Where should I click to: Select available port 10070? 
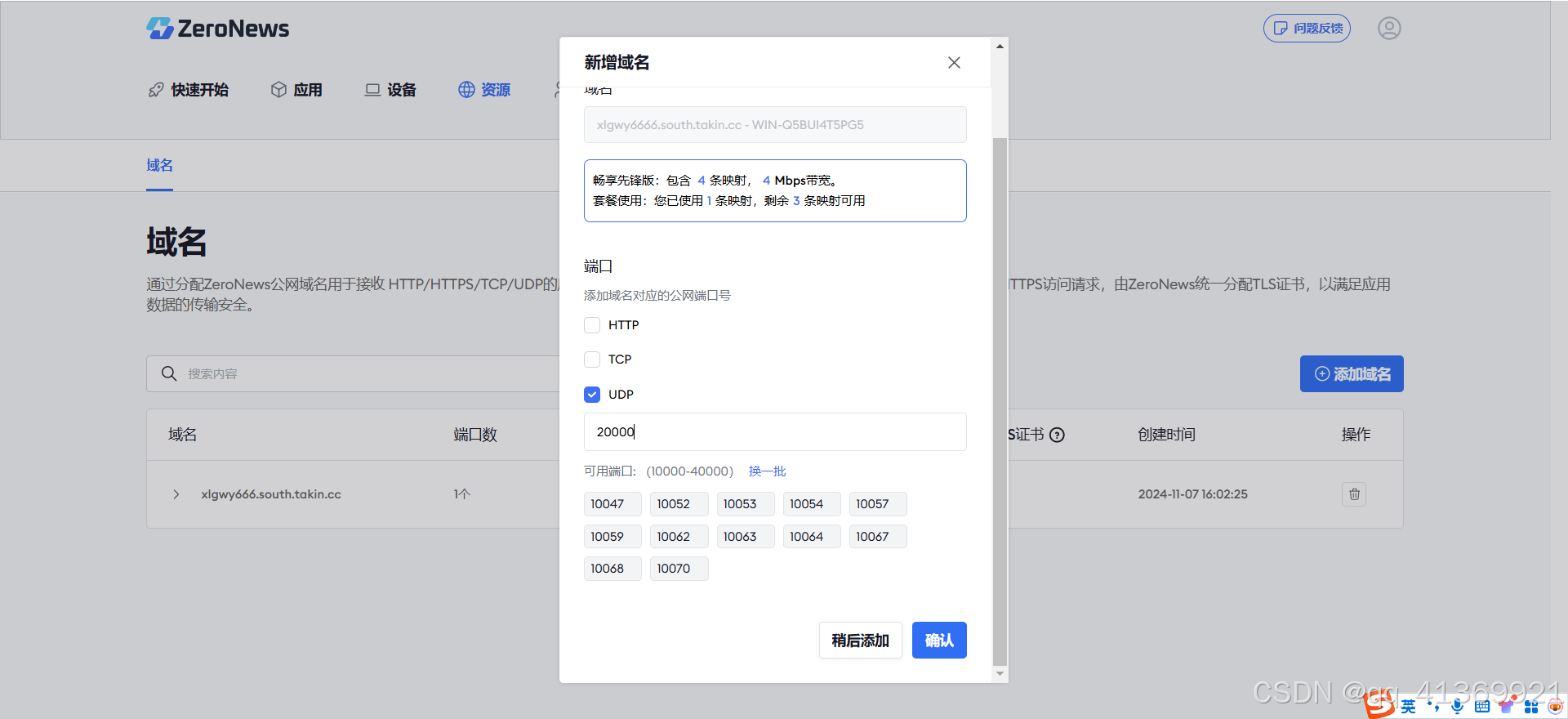(x=679, y=569)
